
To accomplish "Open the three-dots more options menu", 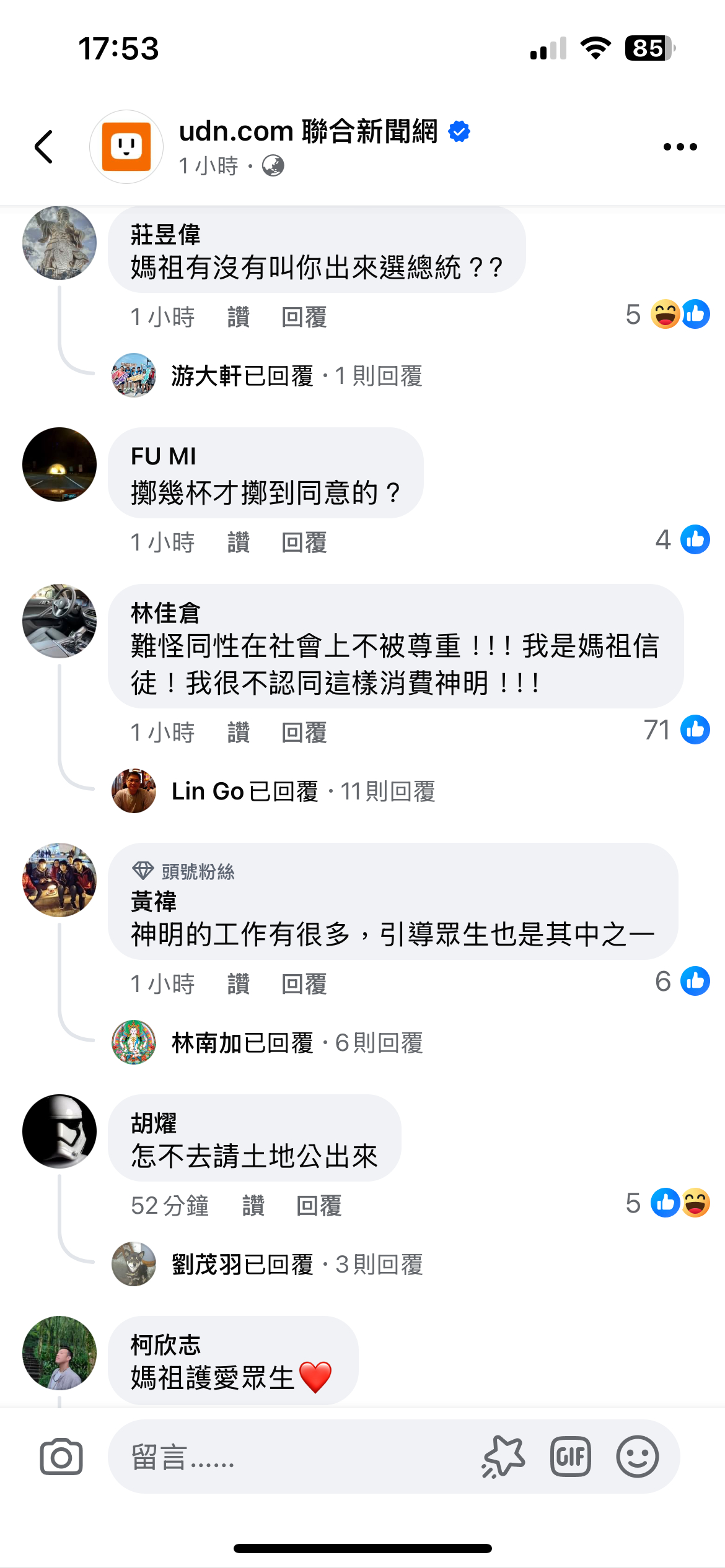I will click(680, 147).
